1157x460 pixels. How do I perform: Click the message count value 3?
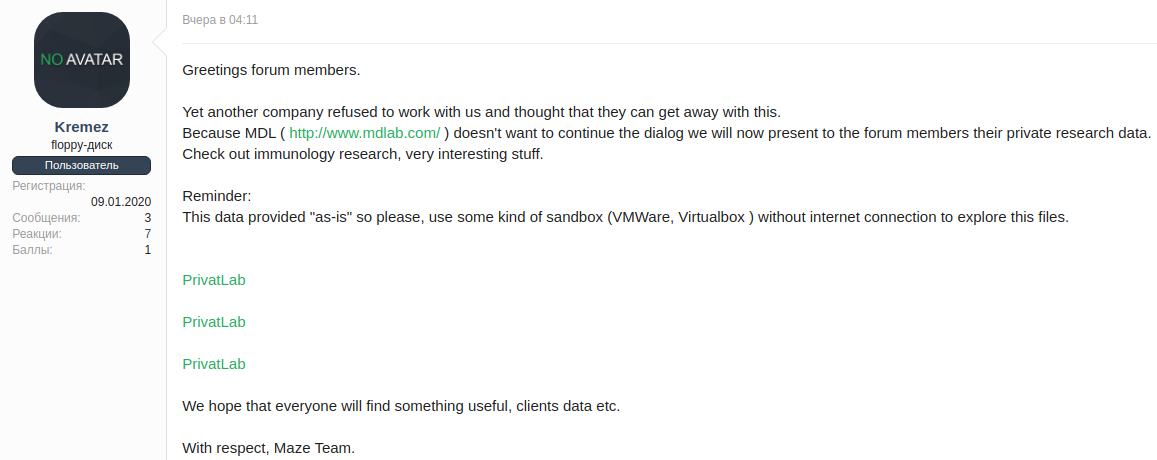[x=147, y=218]
